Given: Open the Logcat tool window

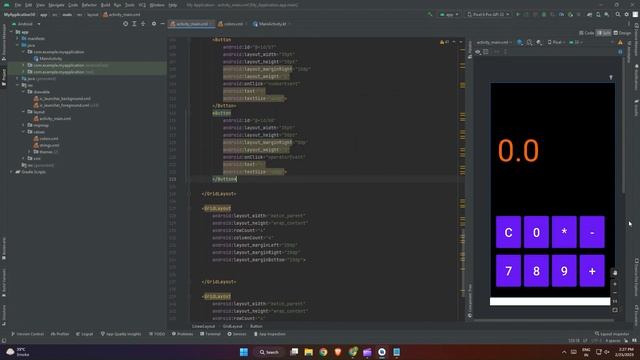Looking at the screenshot, I should [85, 334].
